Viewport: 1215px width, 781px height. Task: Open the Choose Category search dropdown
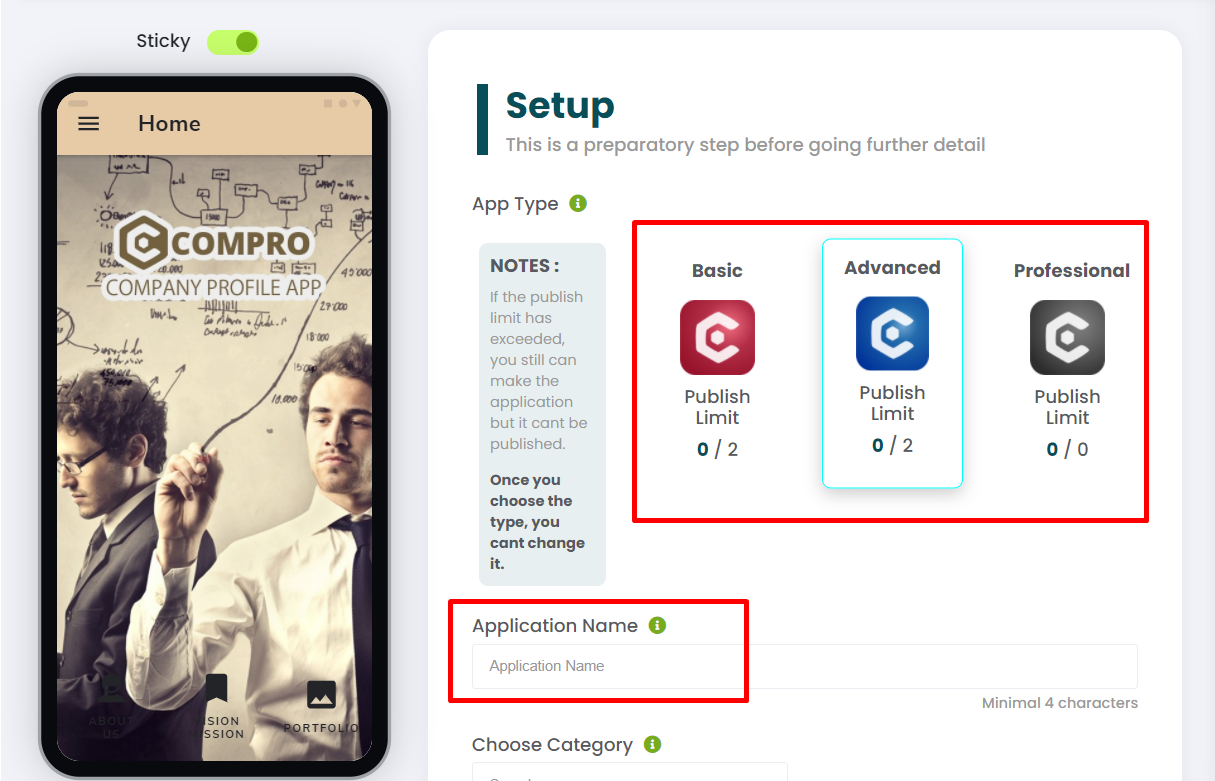(630, 772)
